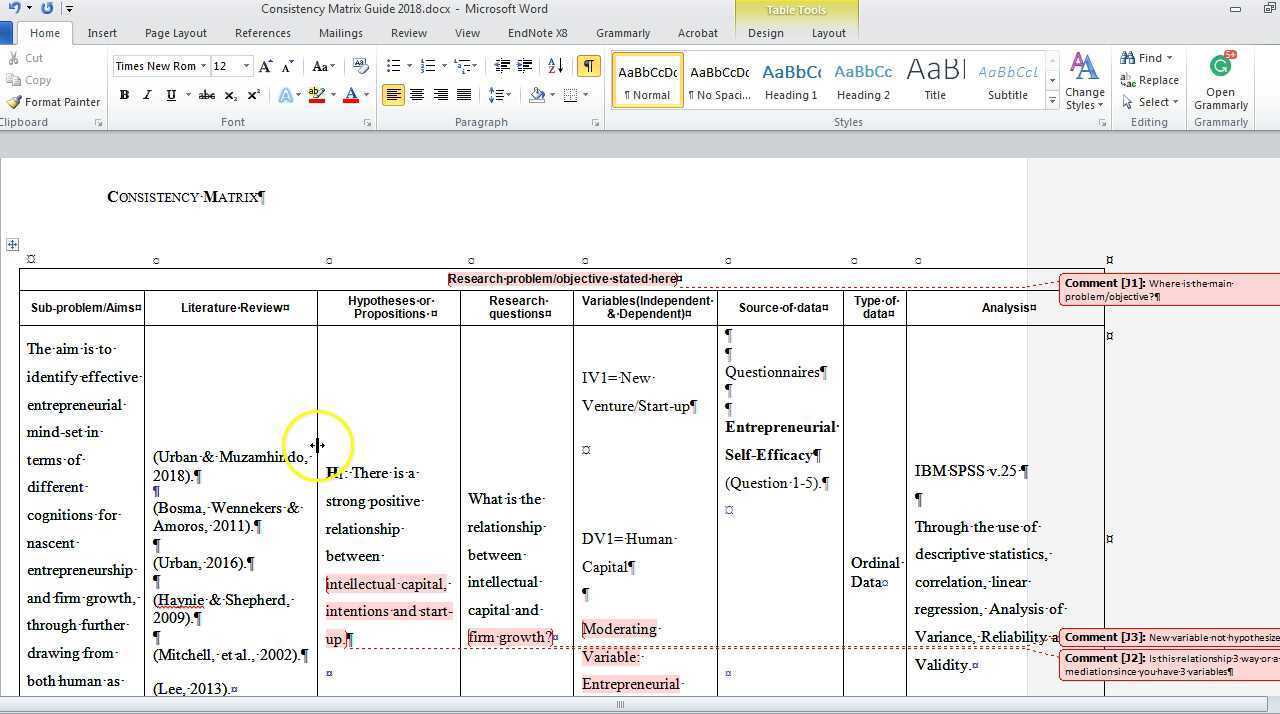The image size is (1280, 714).
Task: Apply subscript formatting
Action: pos(229,95)
